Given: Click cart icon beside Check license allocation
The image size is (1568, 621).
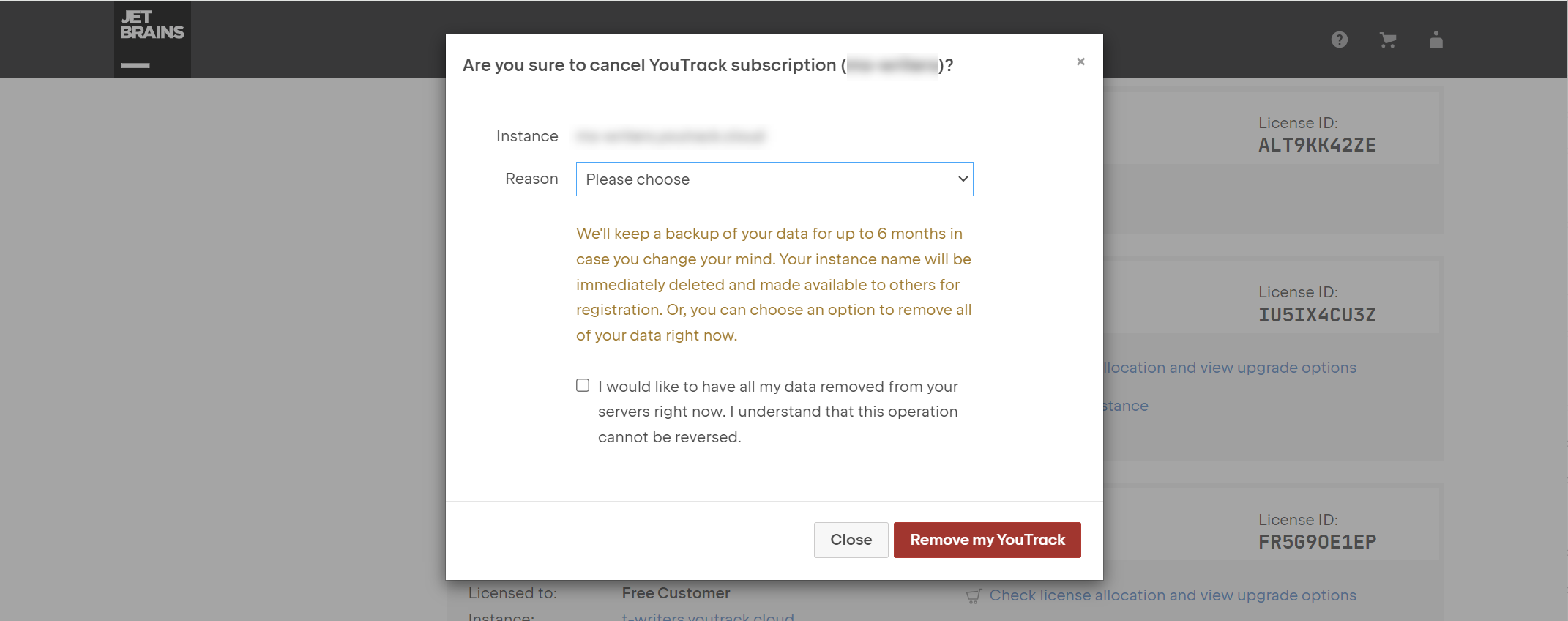Looking at the screenshot, I should pos(973,596).
